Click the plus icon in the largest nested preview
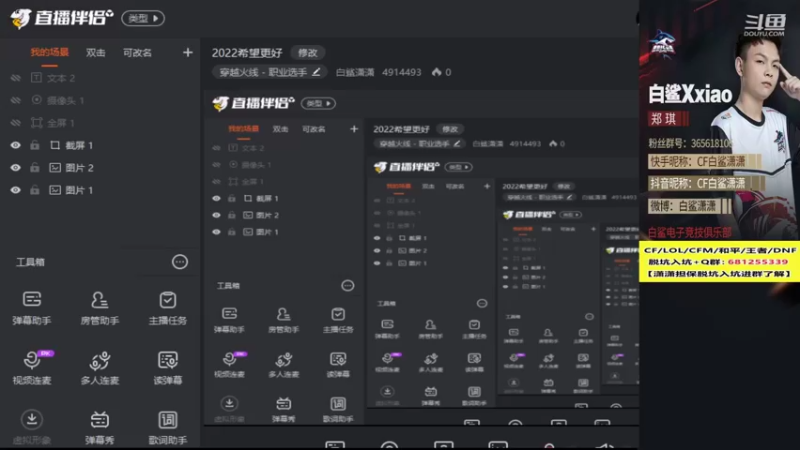 point(354,129)
